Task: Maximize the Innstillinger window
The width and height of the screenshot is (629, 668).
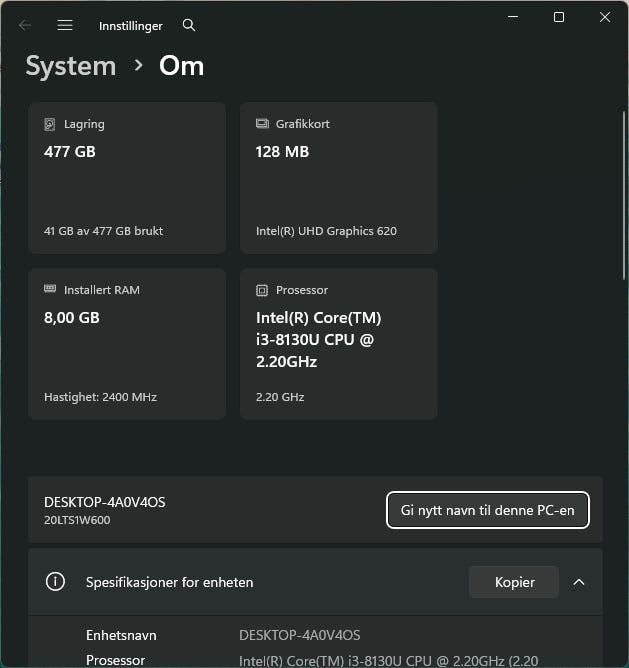Action: click(x=559, y=17)
